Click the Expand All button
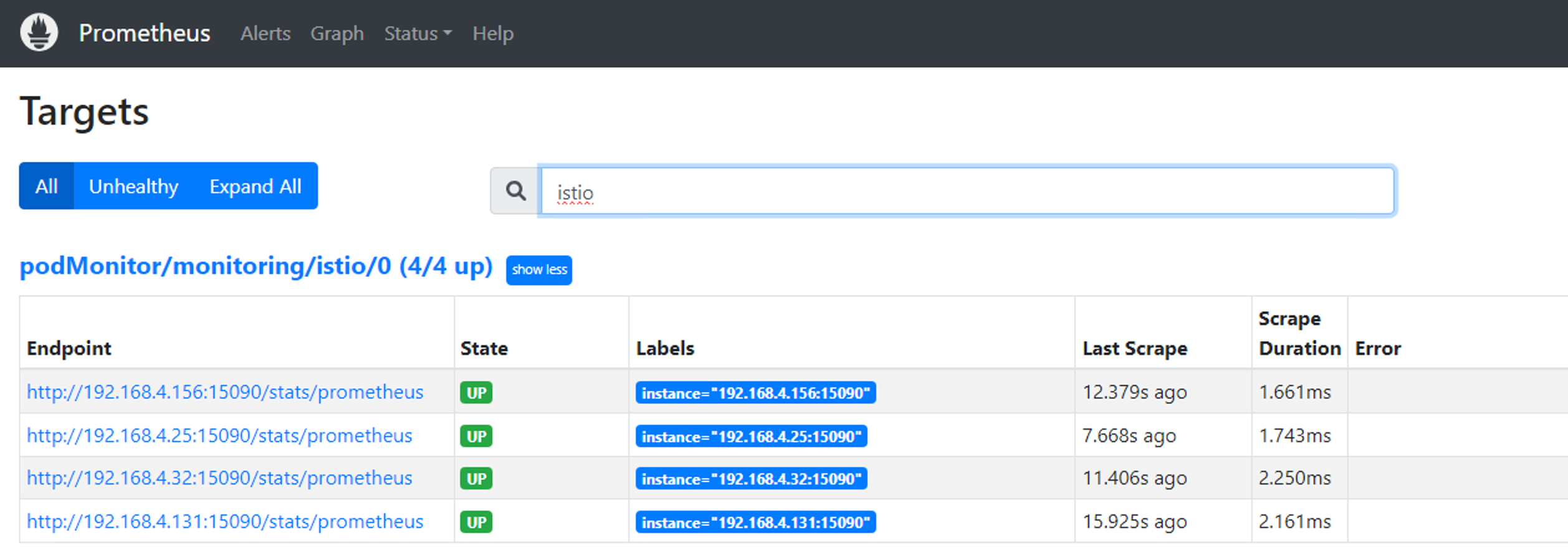1568x558 pixels. (256, 186)
